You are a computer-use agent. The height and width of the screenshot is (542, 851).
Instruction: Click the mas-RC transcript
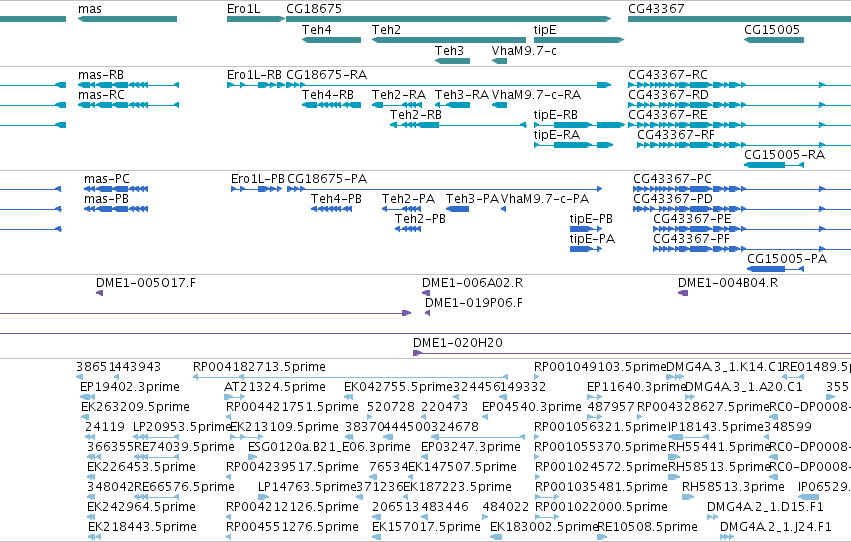click(x=128, y=105)
